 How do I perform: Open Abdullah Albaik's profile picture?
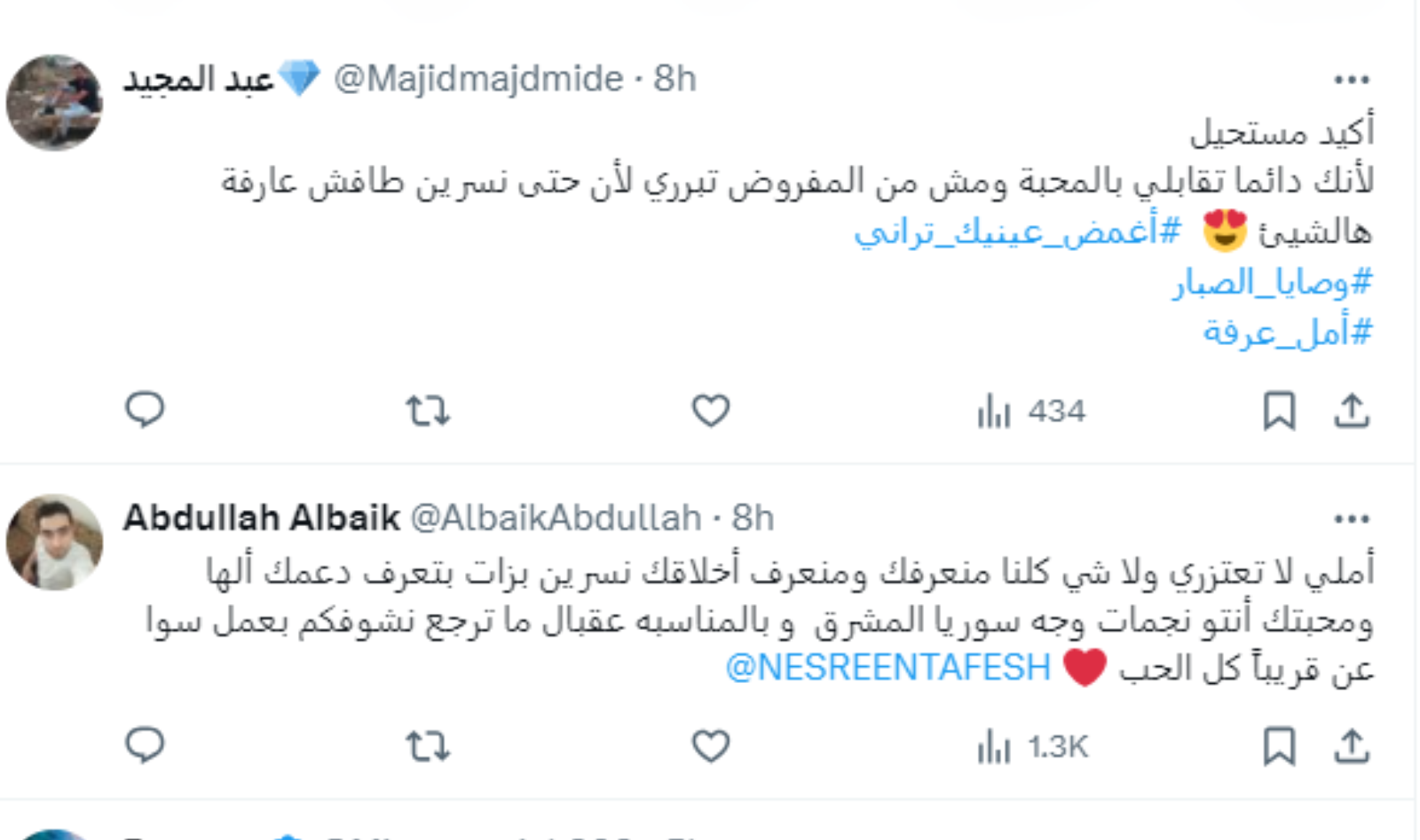(54, 542)
